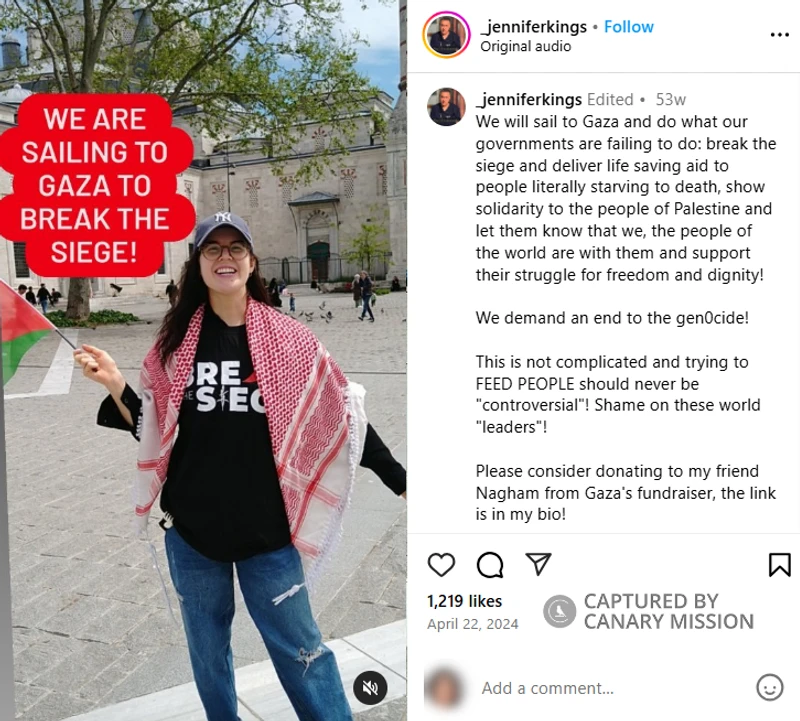800x721 pixels.
Task: Click the blurred commenter avatar
Action: click(444, 688)
